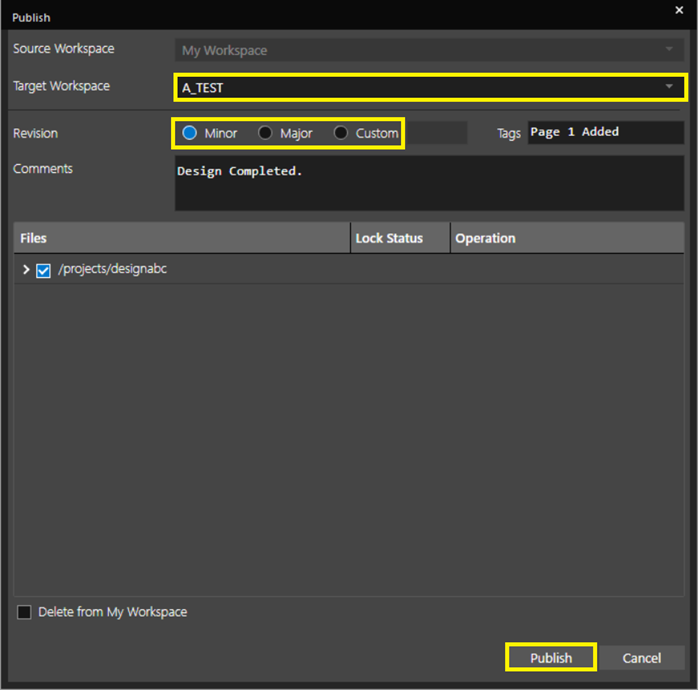This screenshot has width=698, height=690.
Task: Open the Target Workspace A_TEST dropdown
Action: coord(430,87)
